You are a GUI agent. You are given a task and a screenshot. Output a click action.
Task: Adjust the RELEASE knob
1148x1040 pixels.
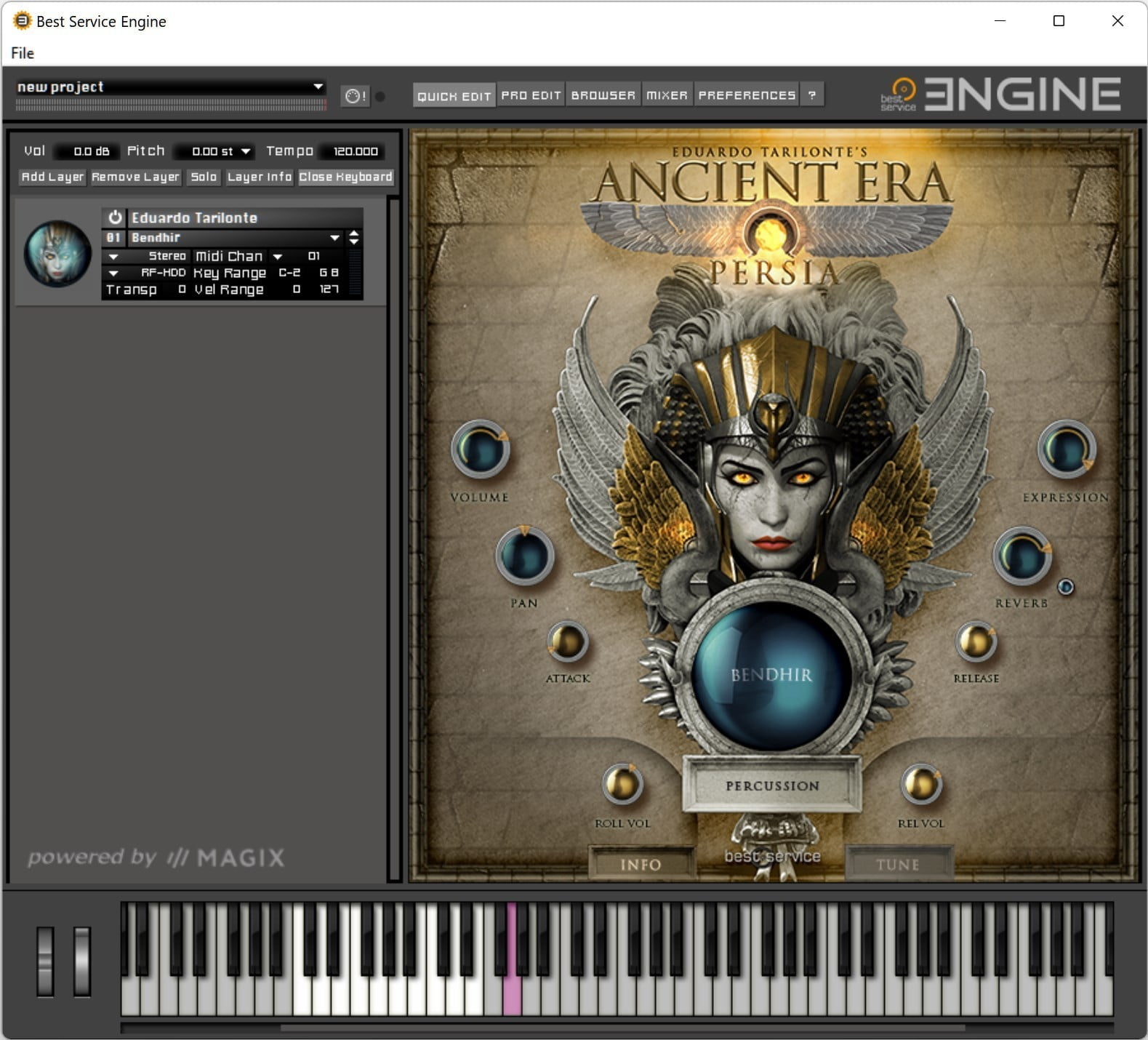tap(976, 641)
